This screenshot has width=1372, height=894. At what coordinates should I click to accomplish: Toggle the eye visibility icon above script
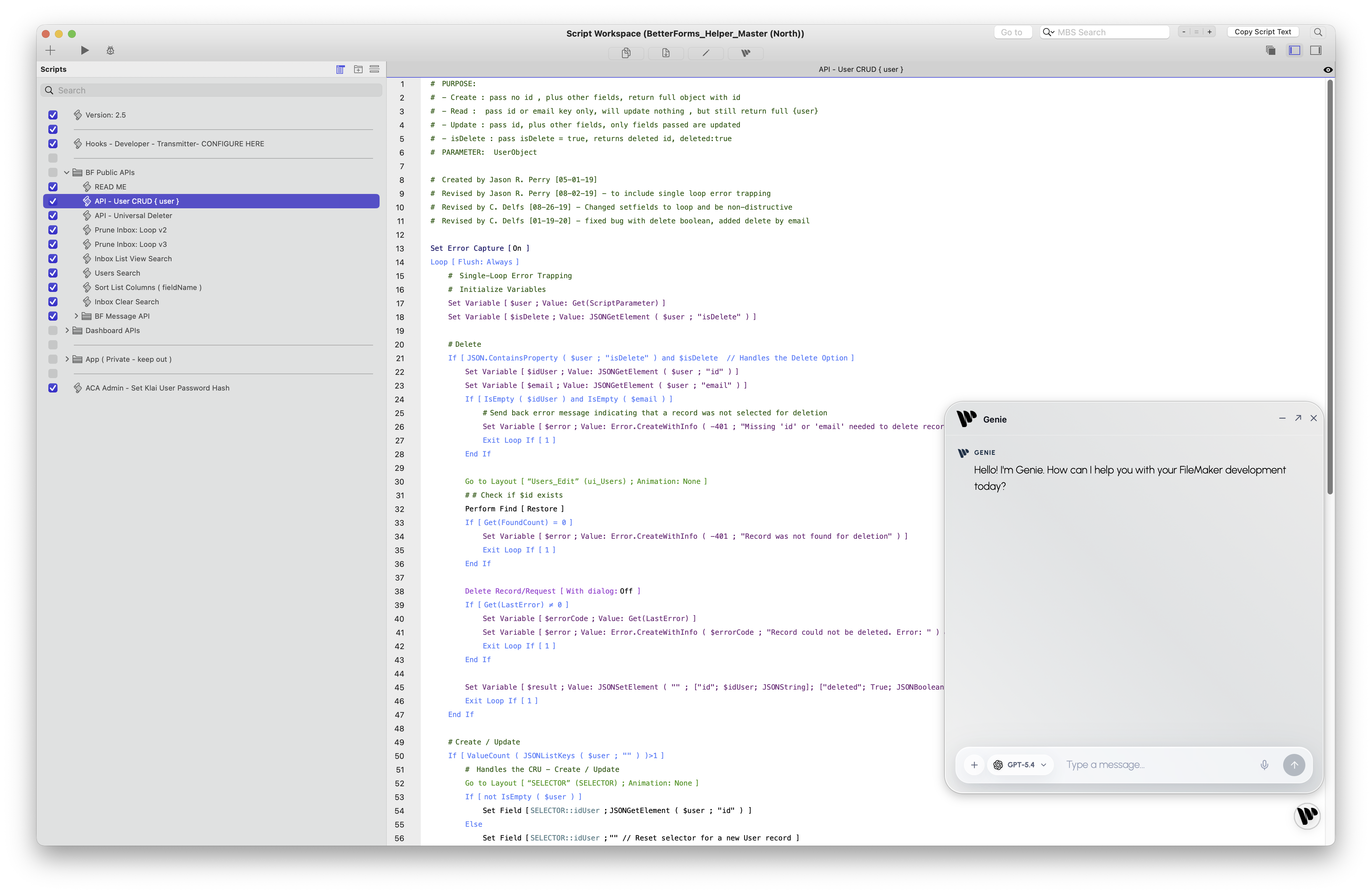coord(1328,70)
